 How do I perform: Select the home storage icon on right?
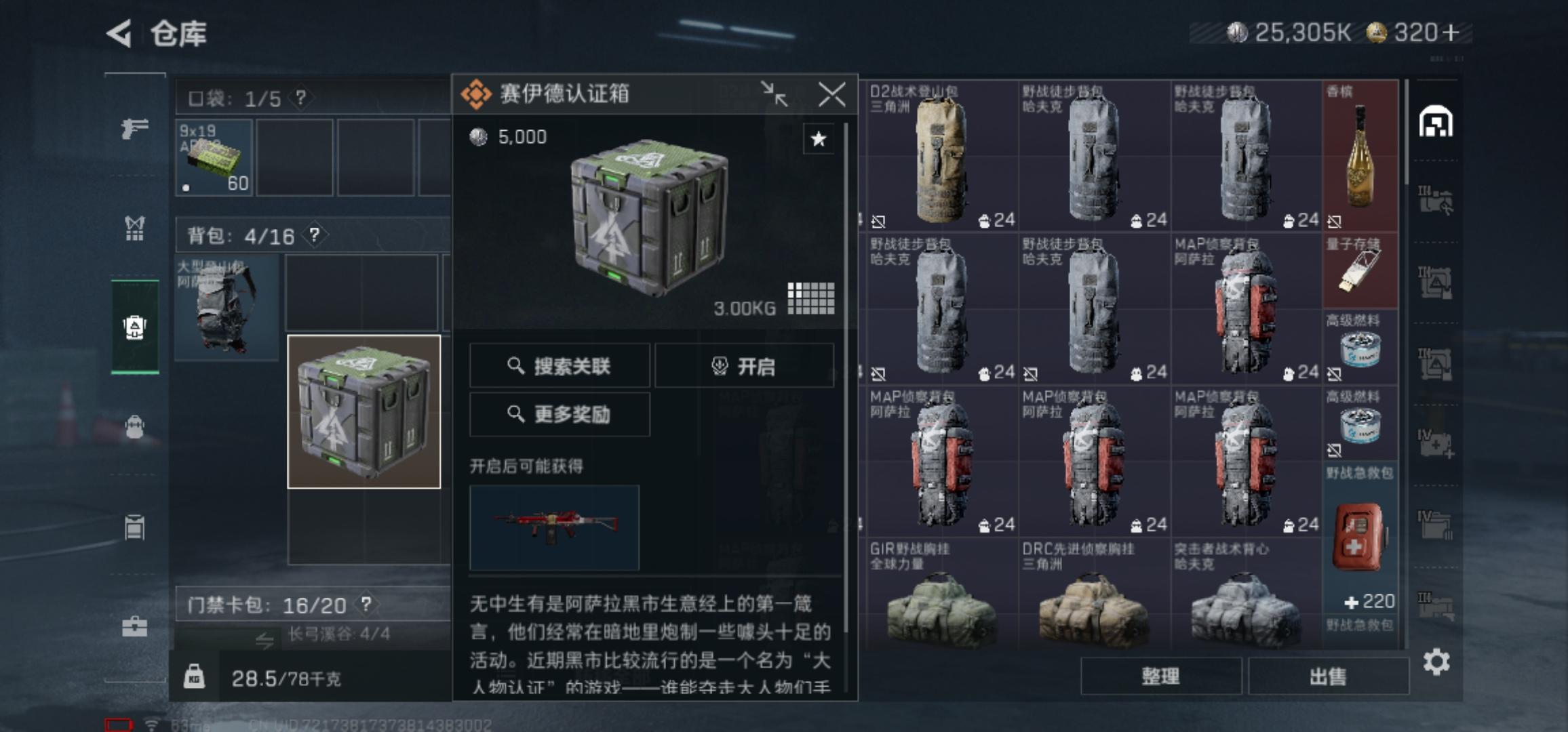[x=1436, y=121]
